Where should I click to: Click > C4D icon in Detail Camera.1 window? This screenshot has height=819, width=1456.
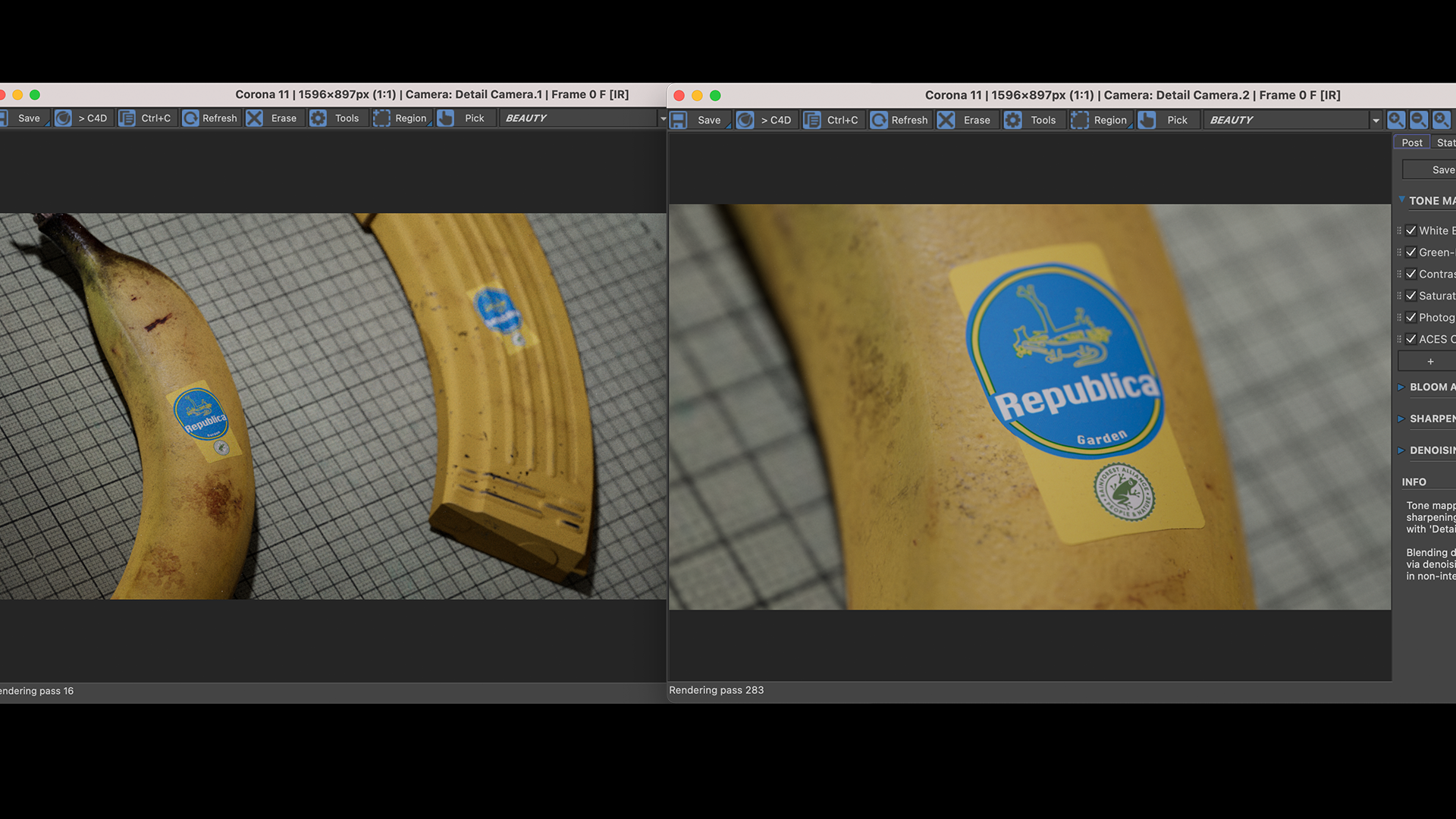coord(64,118)
